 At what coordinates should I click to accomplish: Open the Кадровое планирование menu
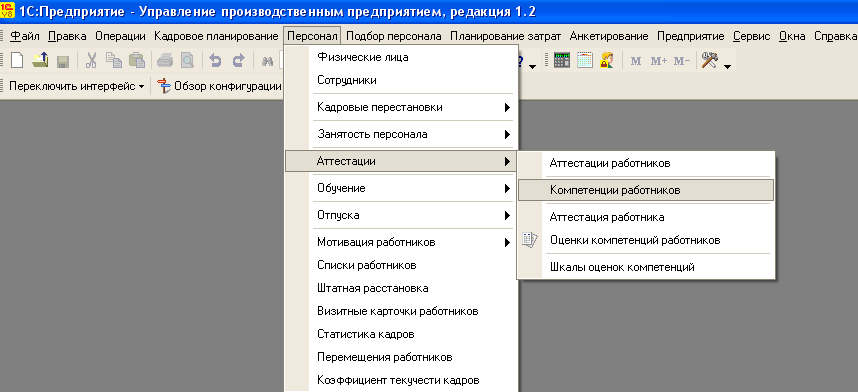coord(216,37)
